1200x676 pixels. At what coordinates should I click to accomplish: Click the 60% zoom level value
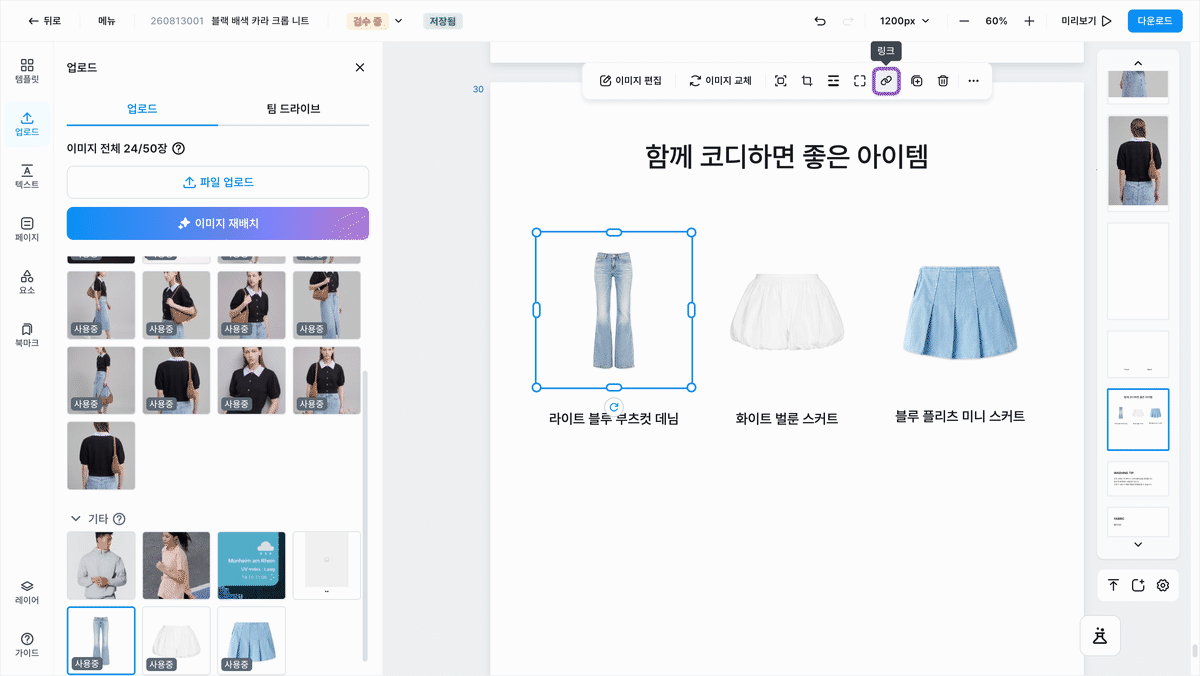[x=996, y=21]
